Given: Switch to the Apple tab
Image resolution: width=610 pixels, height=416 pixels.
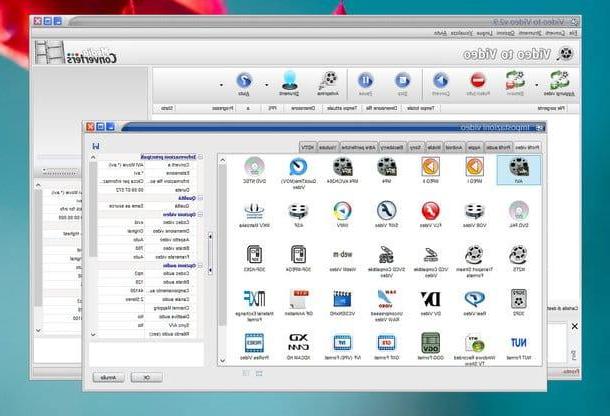Looking at the screenshot, I should (474, 147).
